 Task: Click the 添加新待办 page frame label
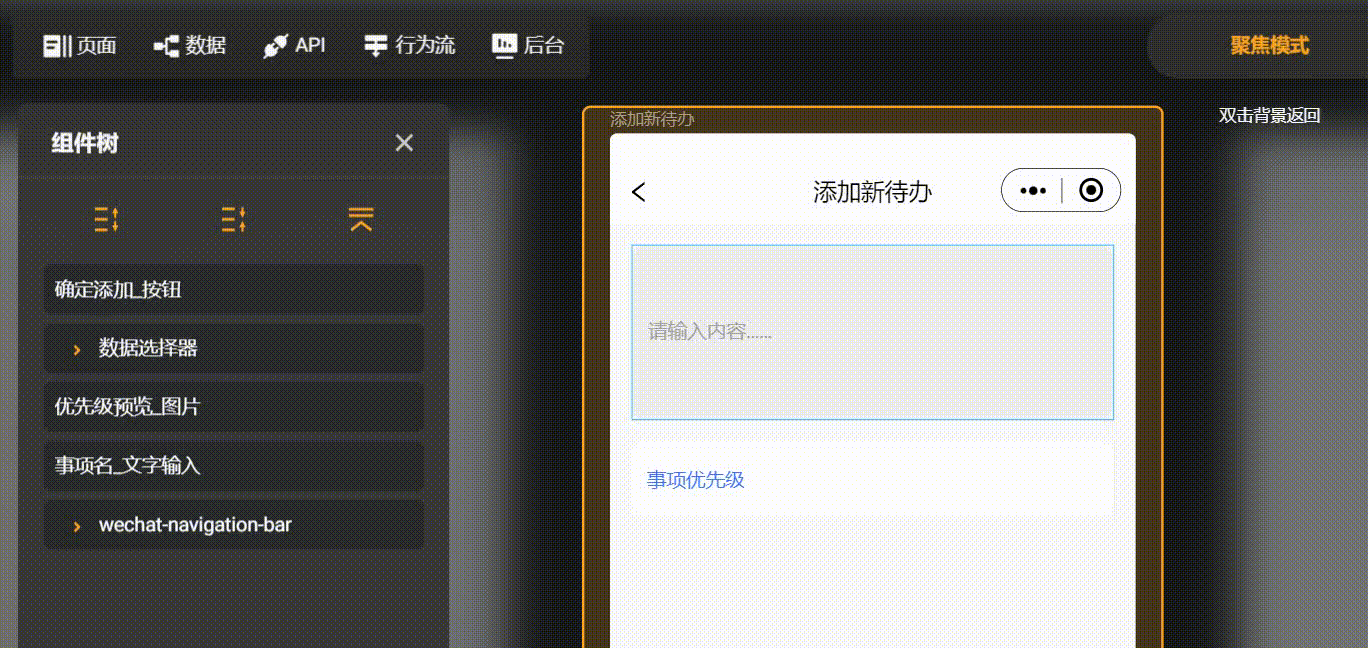652,119
